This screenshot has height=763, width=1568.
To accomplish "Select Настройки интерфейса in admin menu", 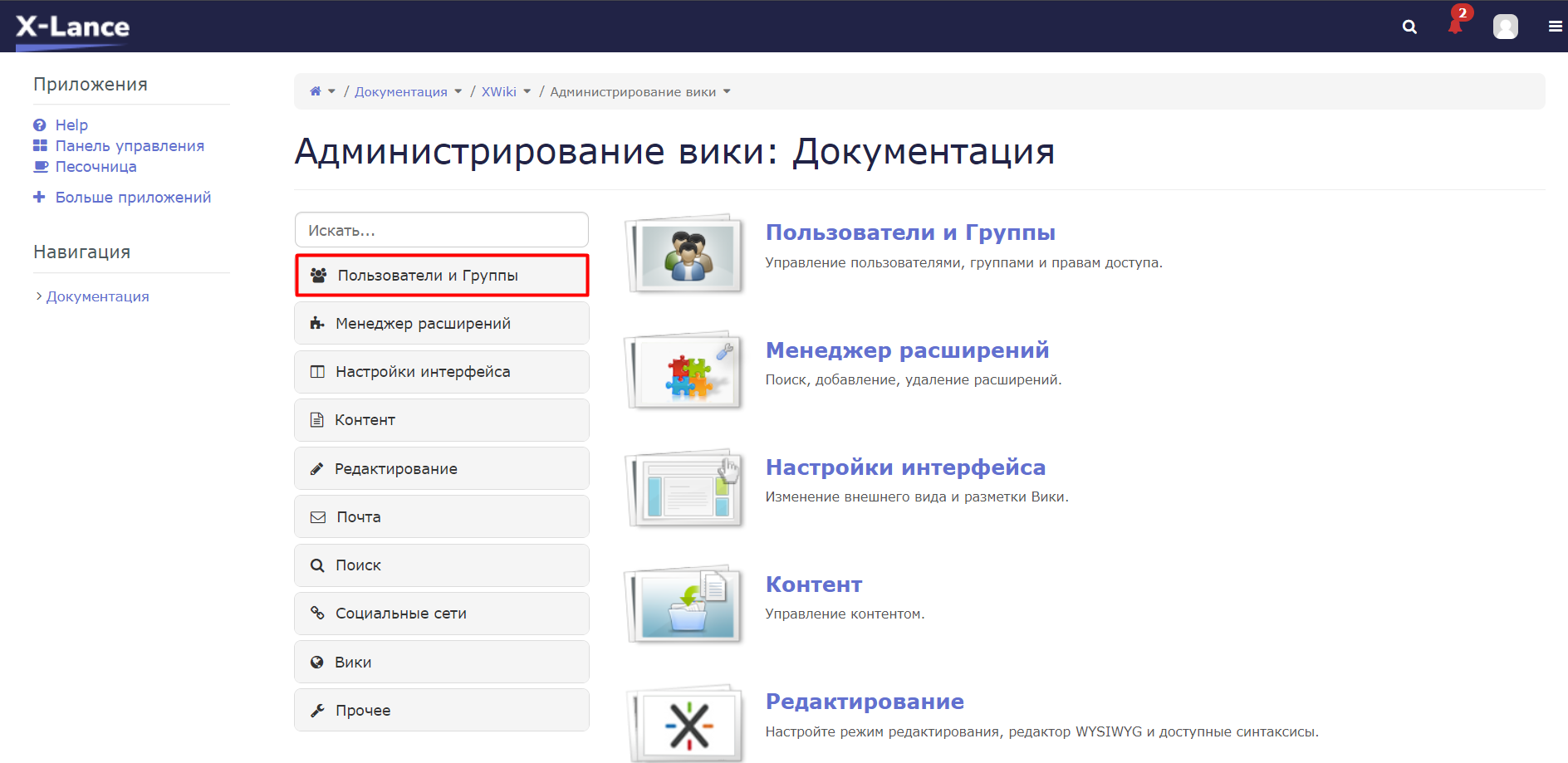I will click(442, 372).
